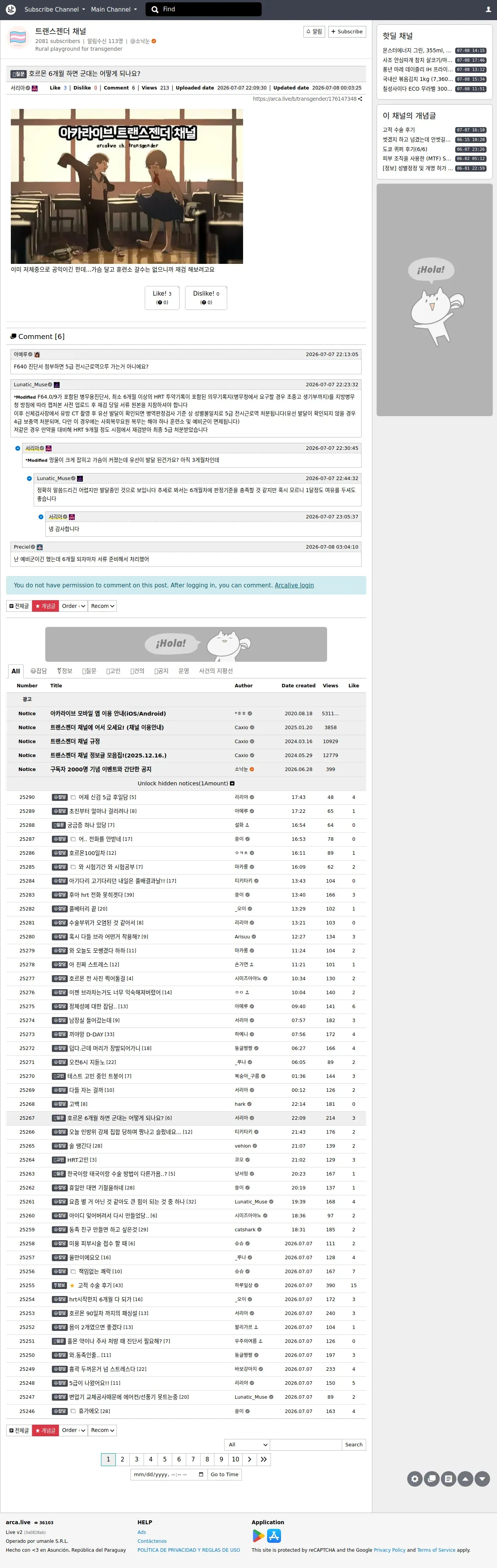Click the calendar icon in the date-time field
Screen dimensions: 497x1568
tap(201, 1474)
